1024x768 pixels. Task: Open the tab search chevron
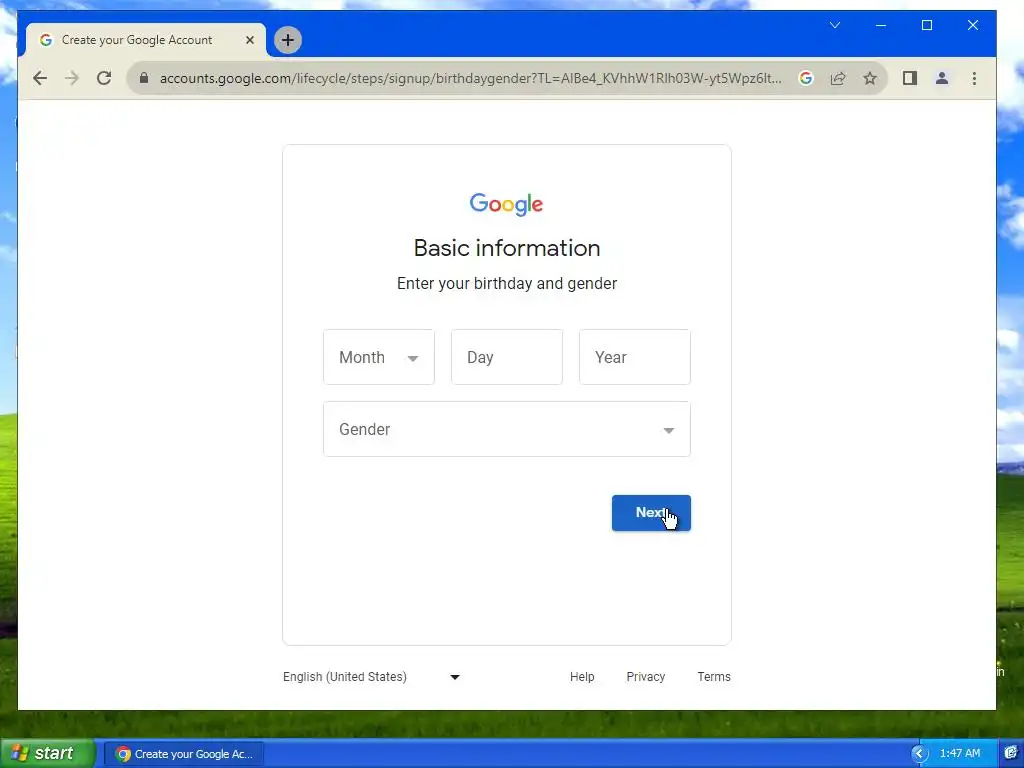835,25
